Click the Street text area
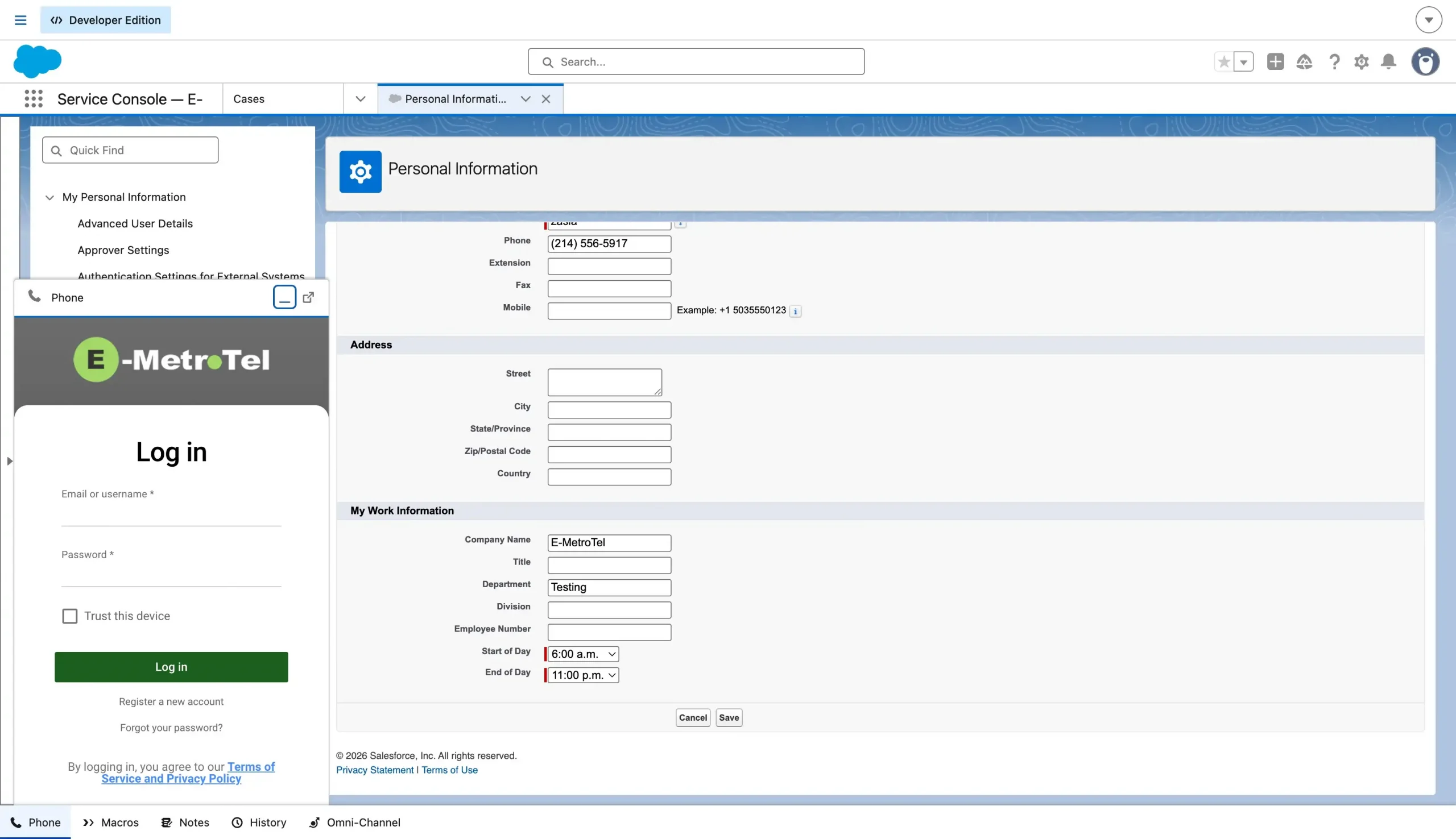Viewport: 1456px width, 839px height. [605, 382]
